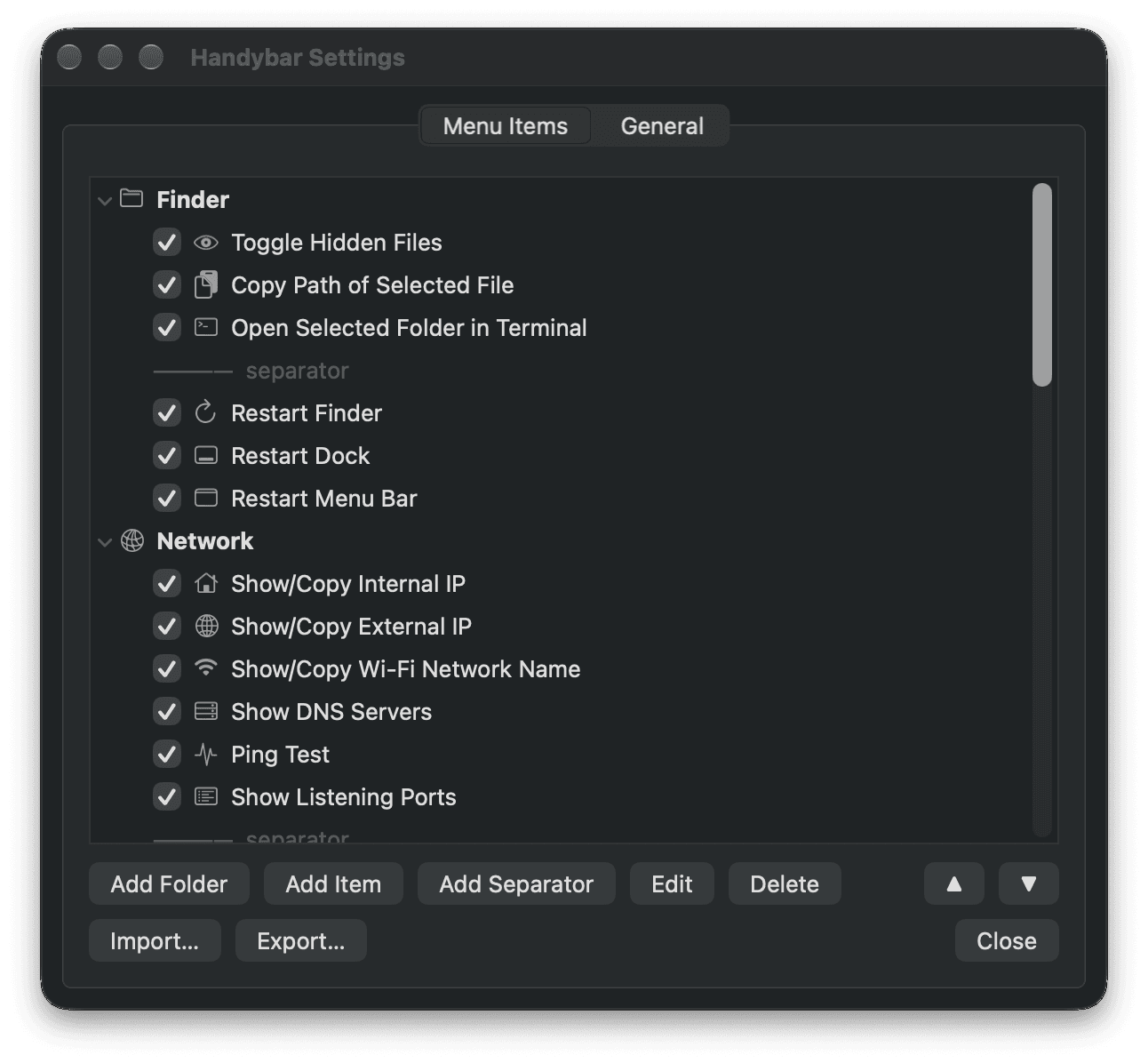This screenshot has width=1148, height=1063.
Task: Click the eye icon beside Toggle Hidden Files
Action: [206, 242]
